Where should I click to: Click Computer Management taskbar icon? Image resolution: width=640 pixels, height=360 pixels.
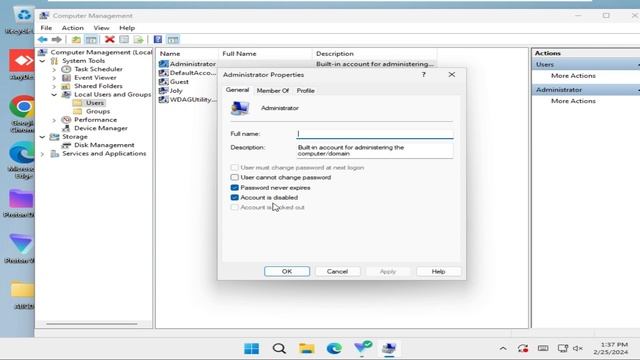coord(389,349)
